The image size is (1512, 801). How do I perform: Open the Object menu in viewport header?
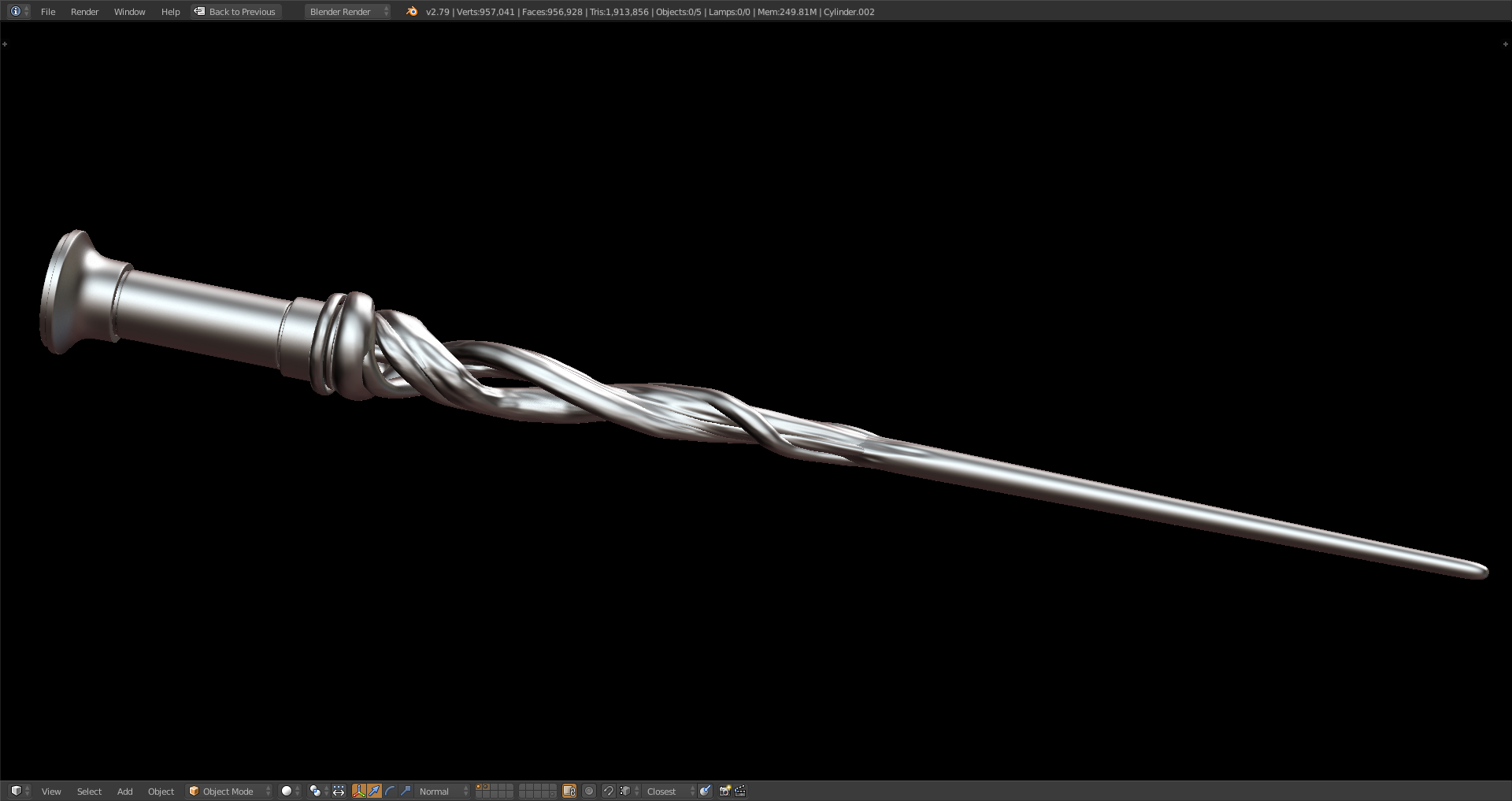pyautogui.click(x=161, y=792)
